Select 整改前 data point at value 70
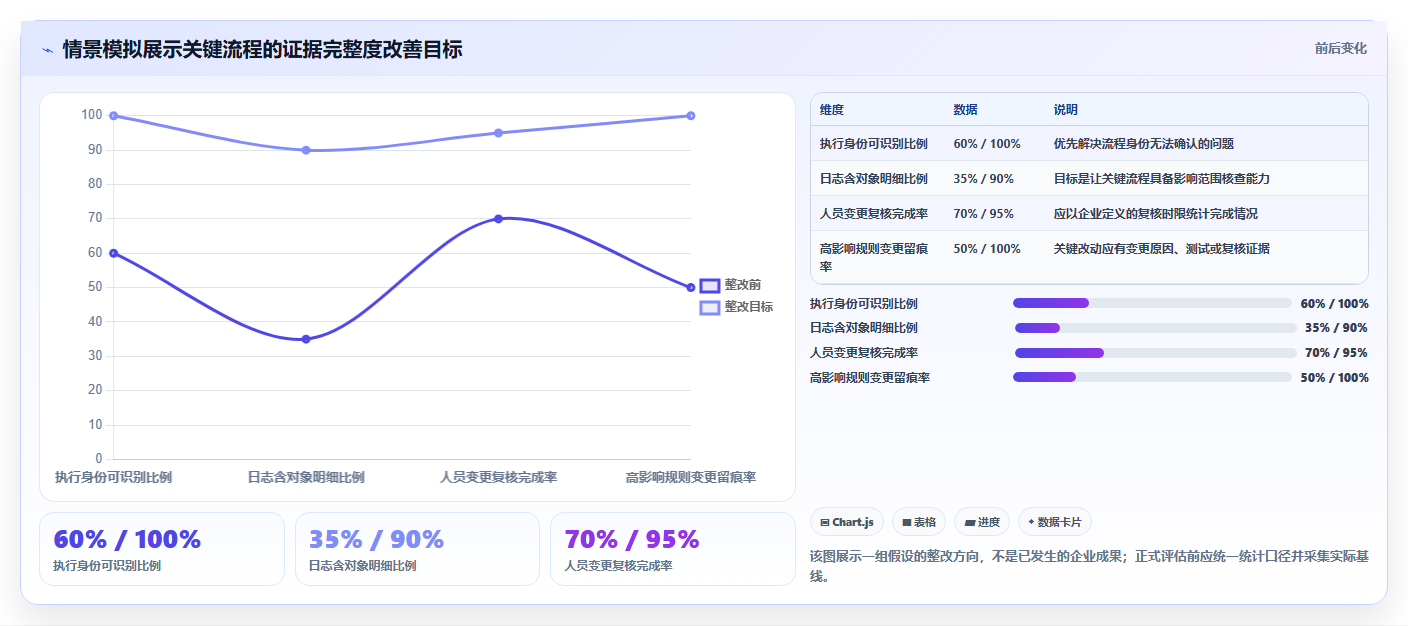The image size is (1408, 626). coord(498,219)
